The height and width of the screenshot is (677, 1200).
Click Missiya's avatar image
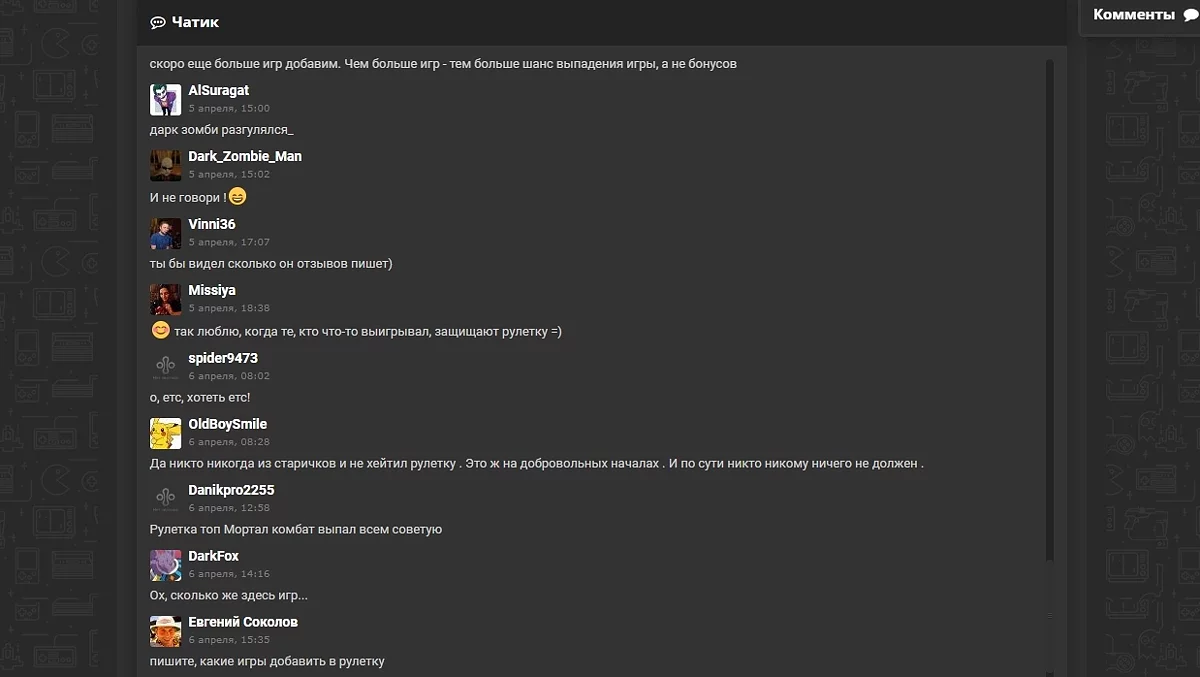(x=165, y=299)
